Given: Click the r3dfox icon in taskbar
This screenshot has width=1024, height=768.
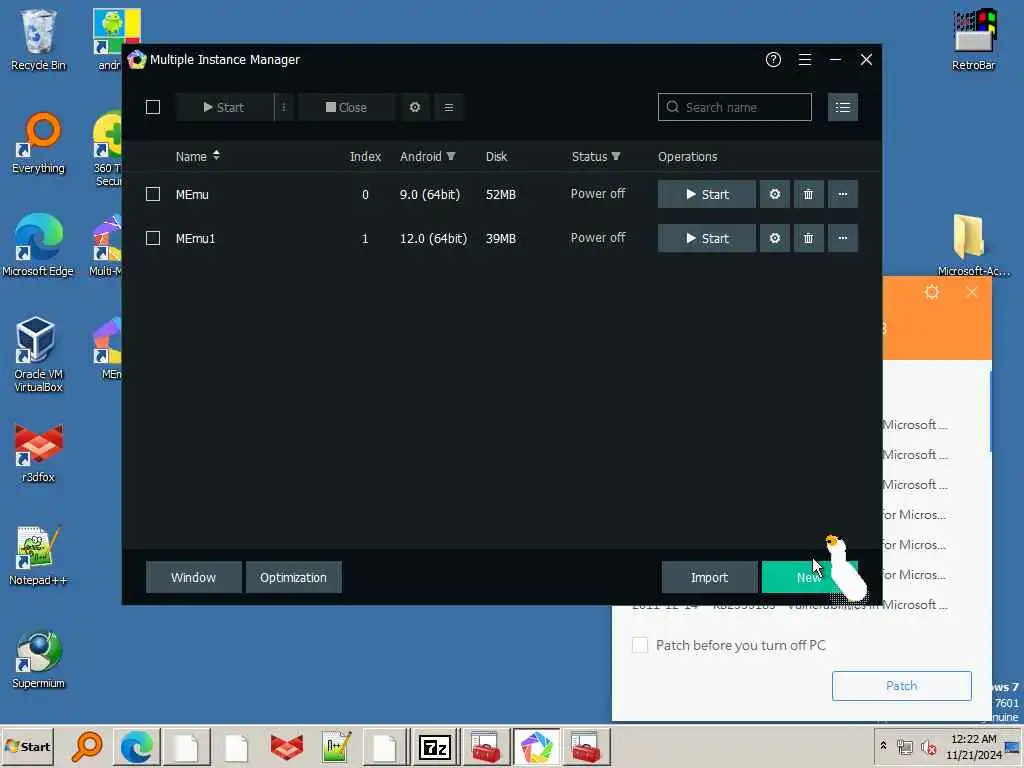Looking at the screenshot, I should click(286, 746).
